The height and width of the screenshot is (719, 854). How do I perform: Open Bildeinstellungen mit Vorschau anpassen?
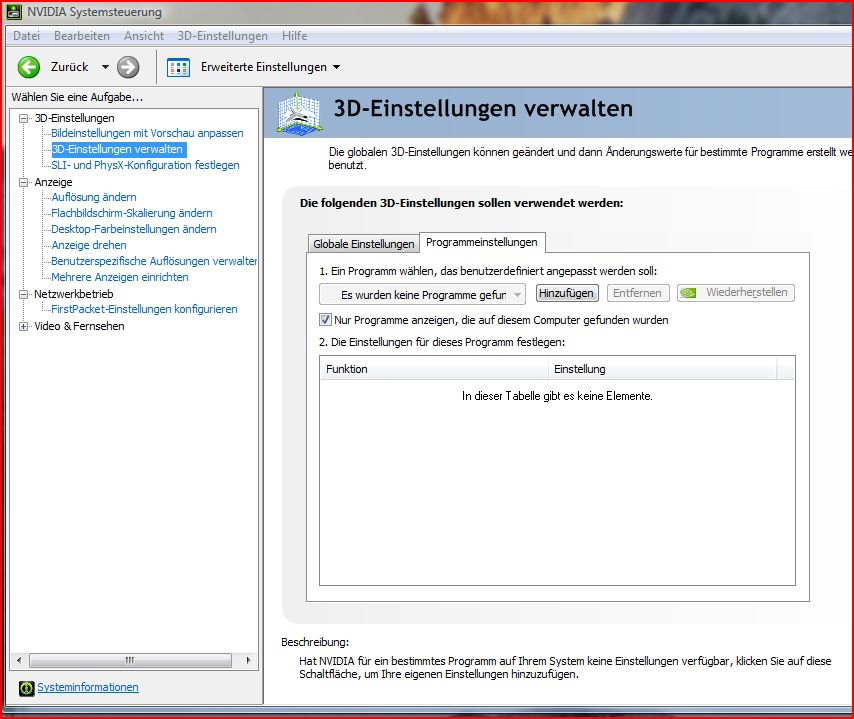pos(147,133)
